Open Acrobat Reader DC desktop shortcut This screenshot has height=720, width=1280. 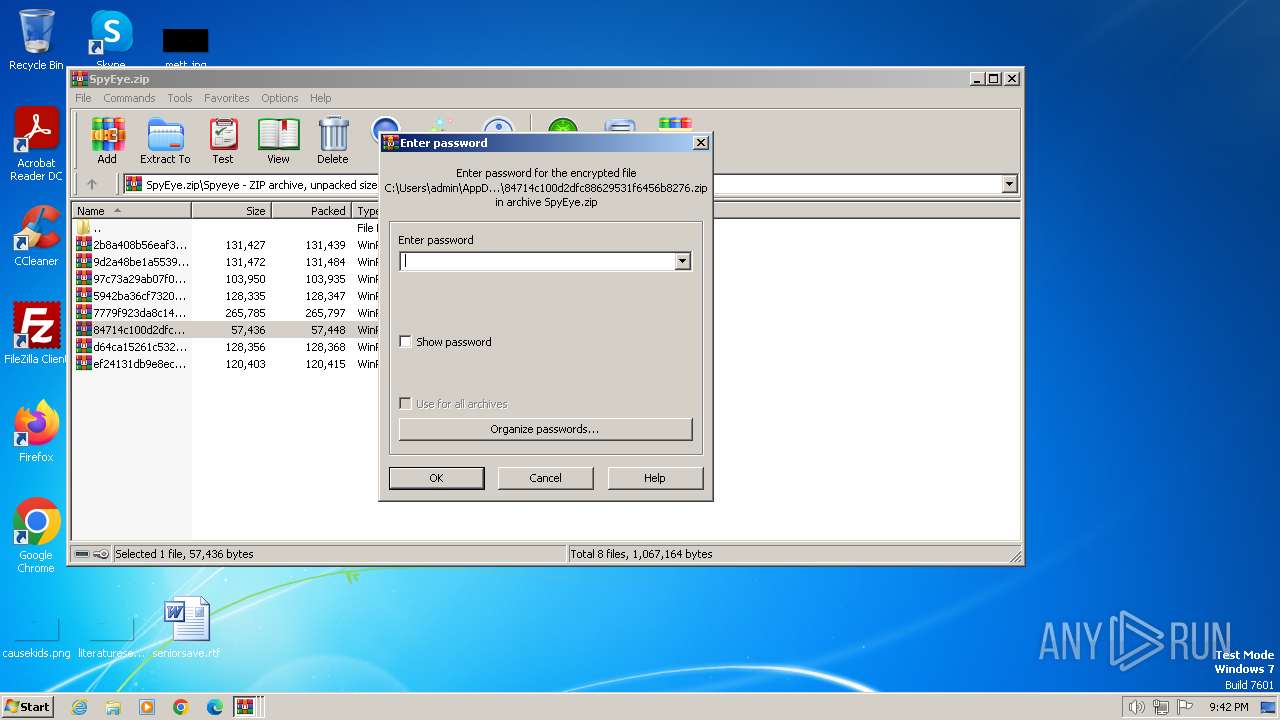[36, 144]
